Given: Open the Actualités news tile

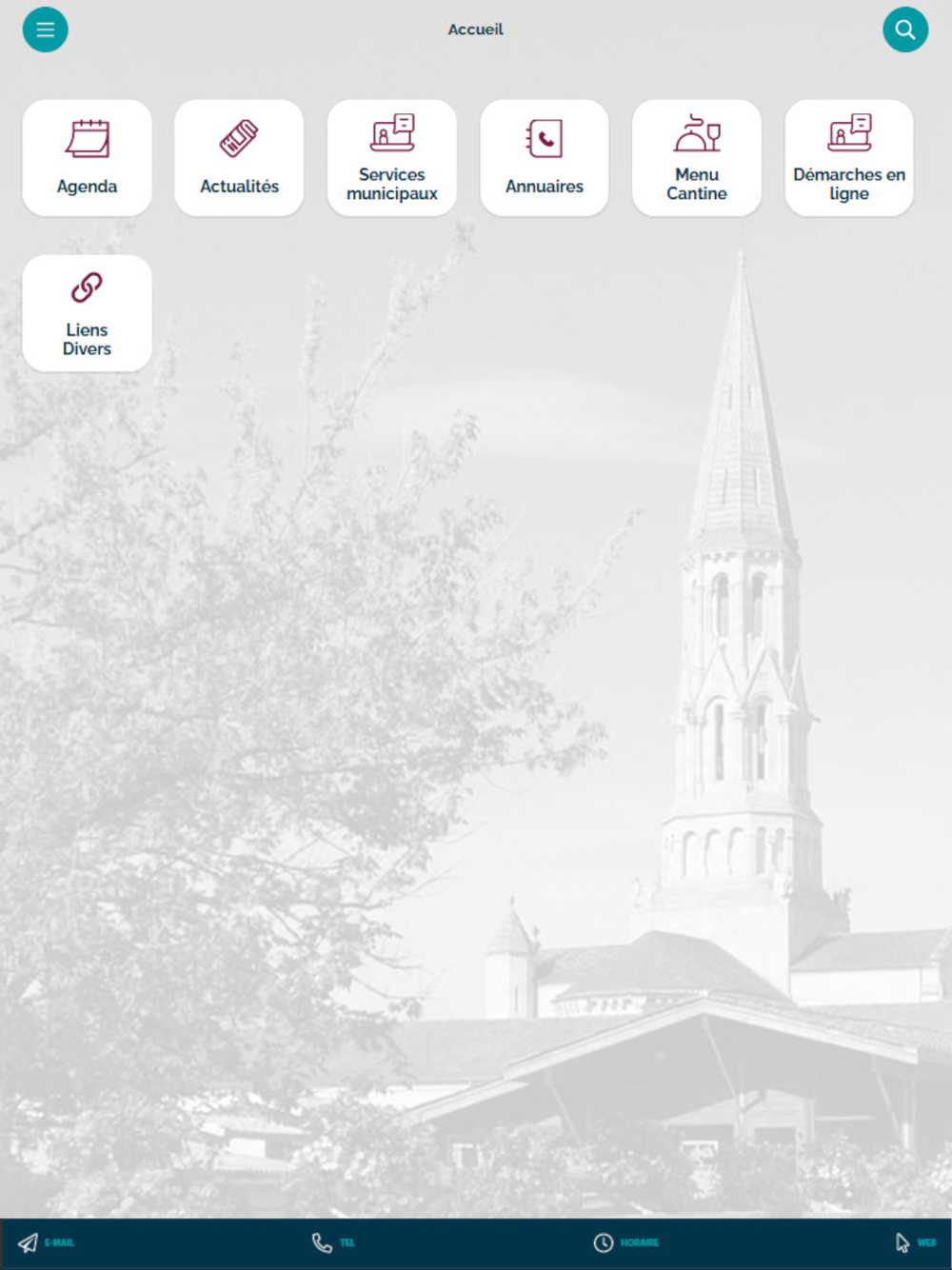Looking at the screenshot, I should [239, 158].
